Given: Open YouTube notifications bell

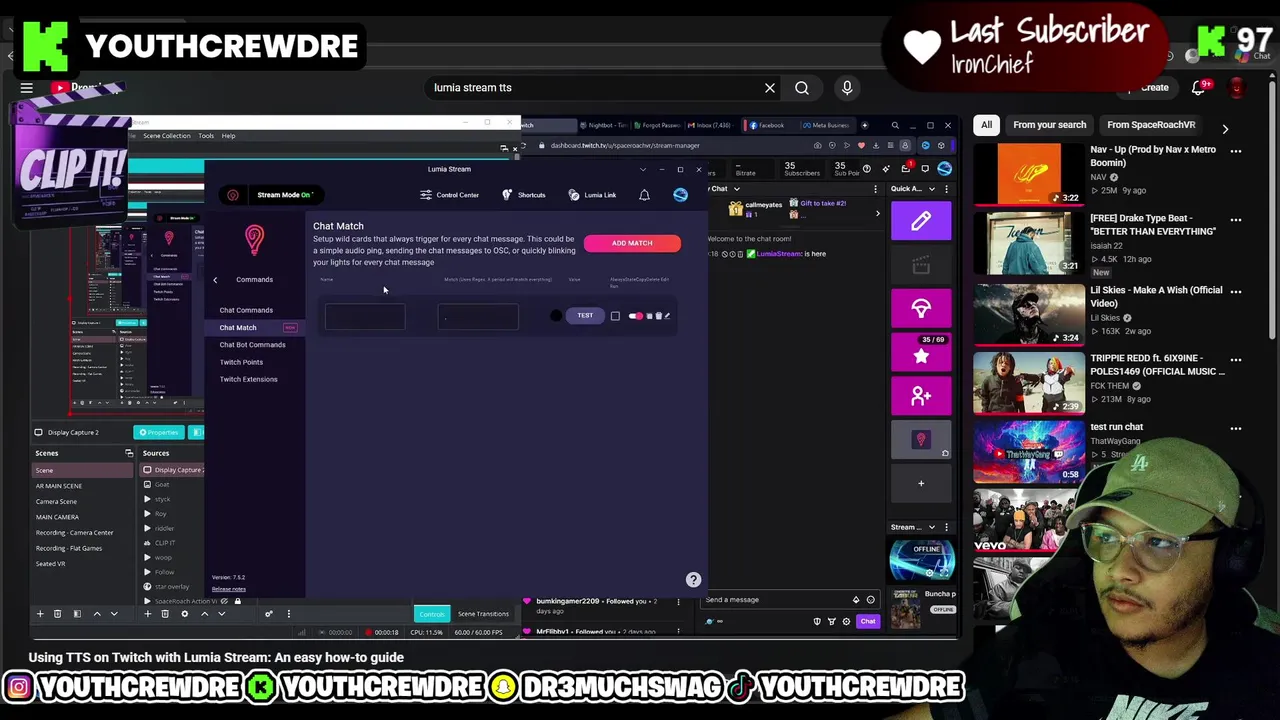Looking at the screenshot, I should pos(1199,88).
